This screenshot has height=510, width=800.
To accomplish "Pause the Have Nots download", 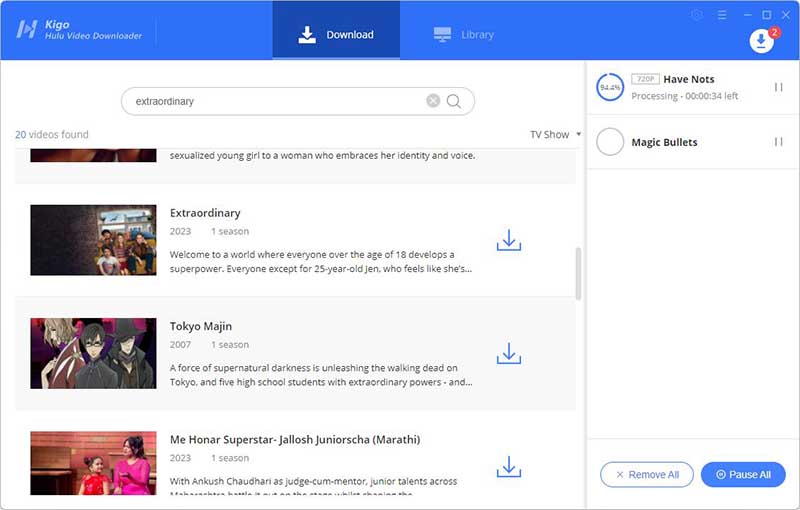I will click(779, 87).
